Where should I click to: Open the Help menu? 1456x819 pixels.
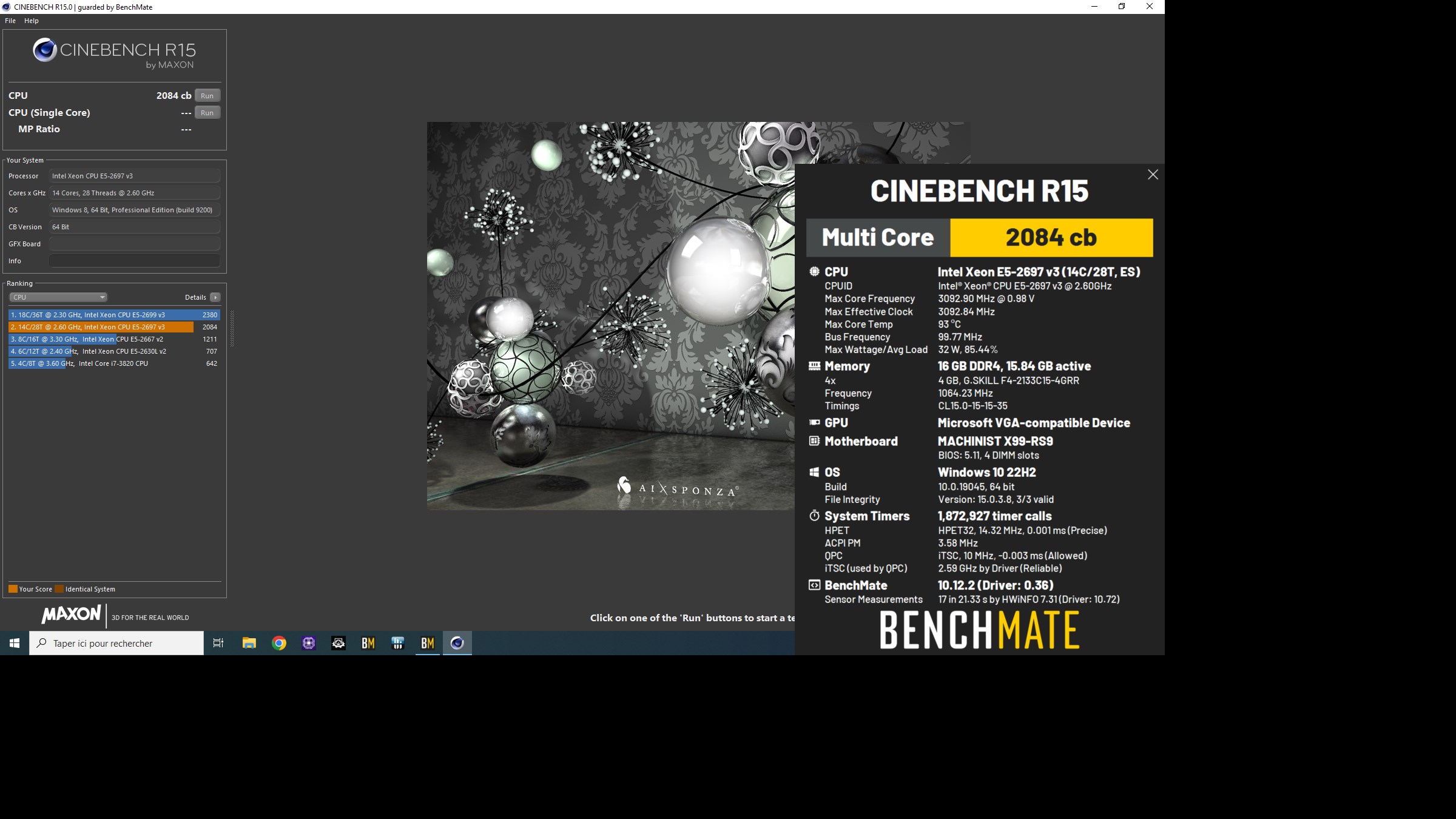(x=32, y=21)
